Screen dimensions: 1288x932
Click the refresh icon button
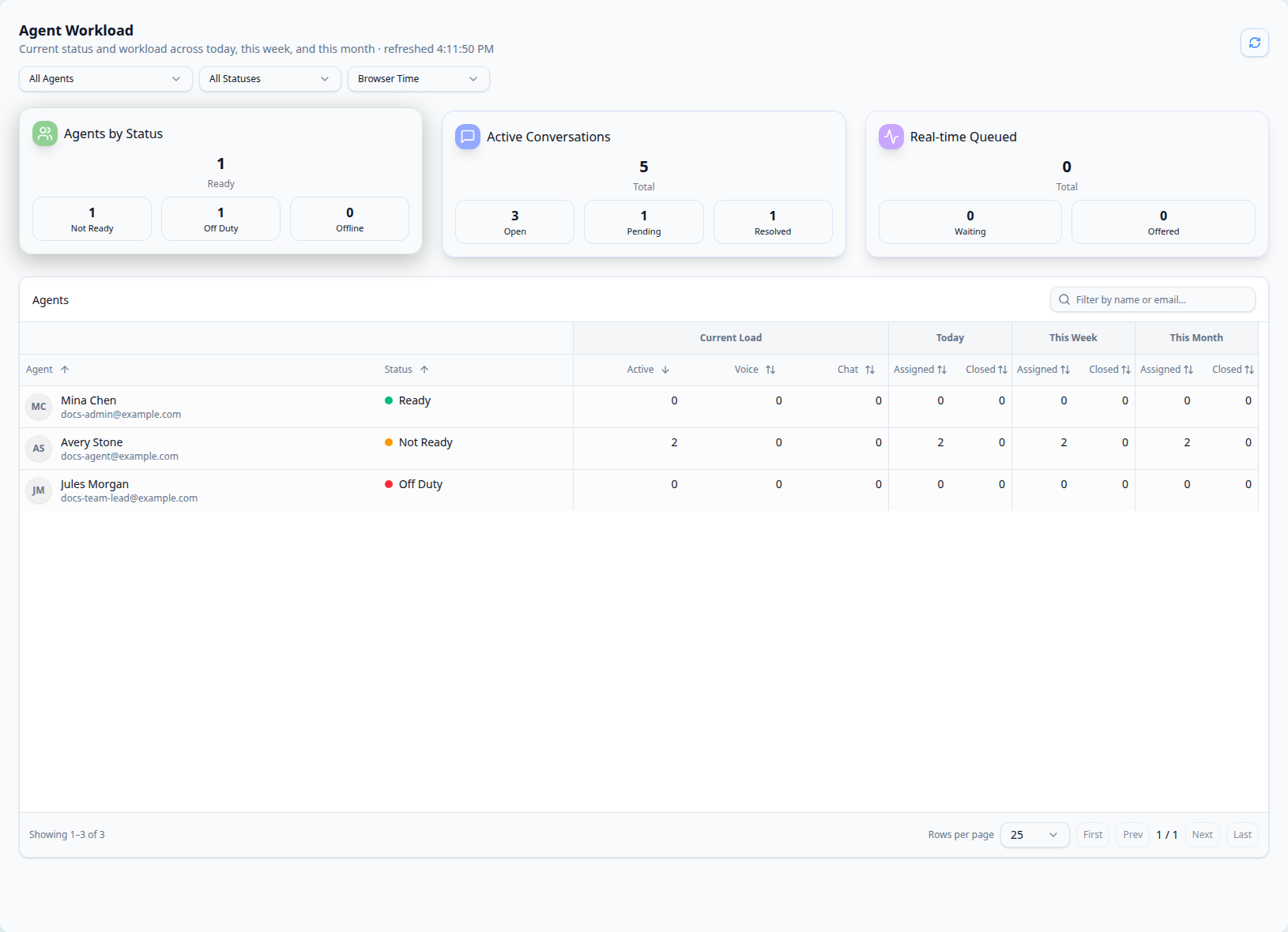point(1254,43)
